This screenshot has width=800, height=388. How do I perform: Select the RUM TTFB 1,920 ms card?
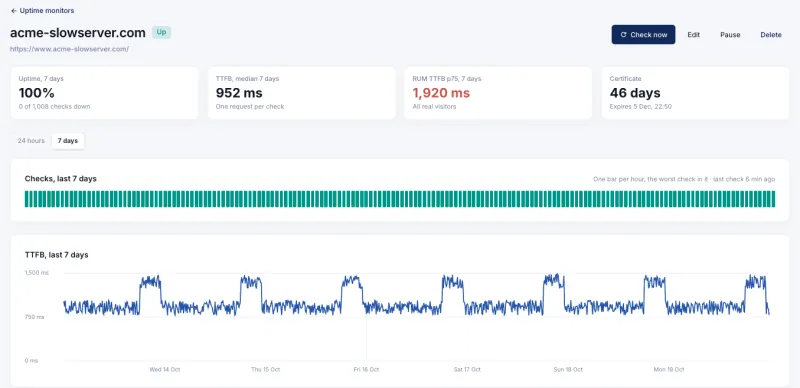498,93
